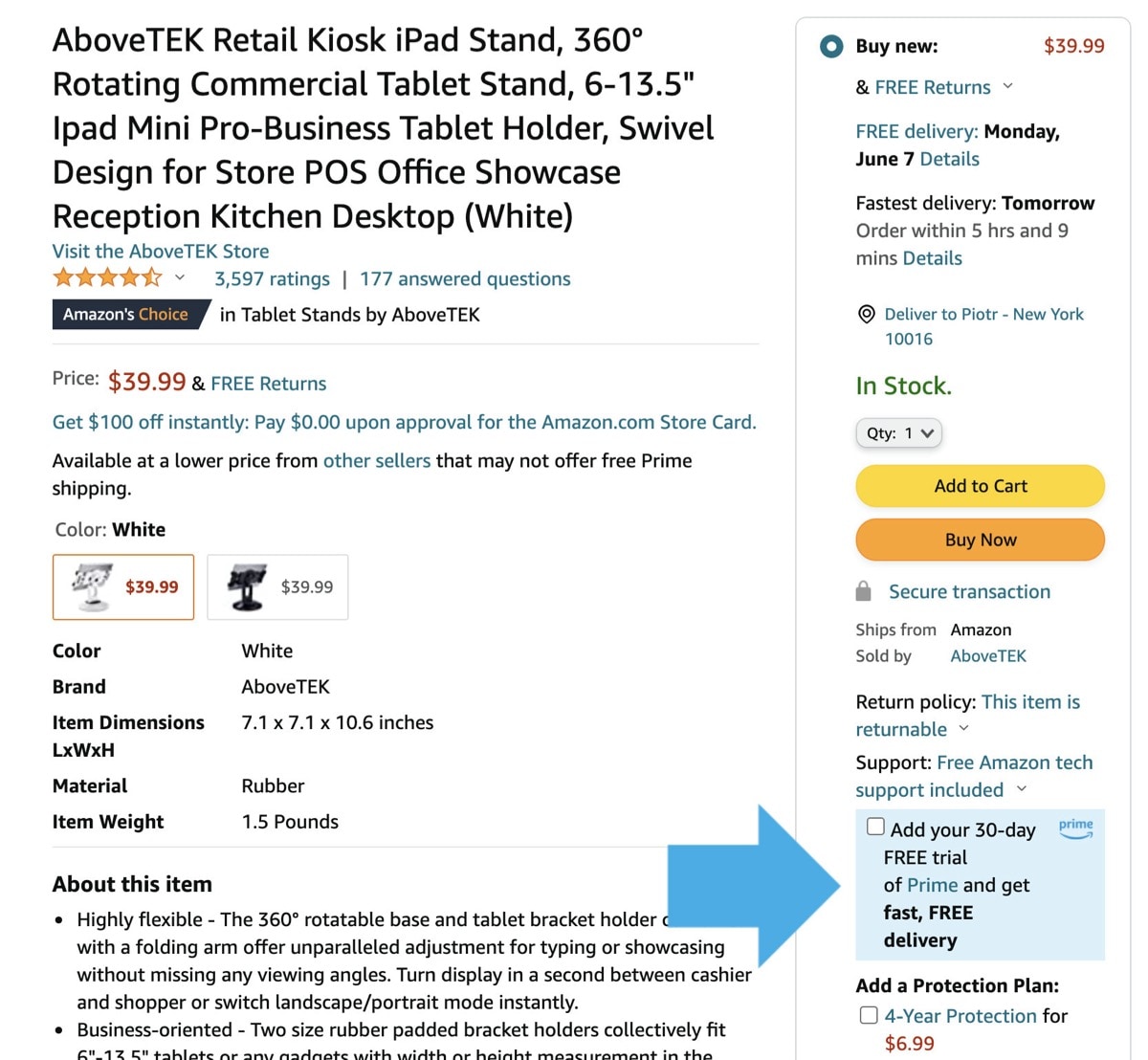Open the quantity dropdown

pyautogui.click(x=898, y=432)
